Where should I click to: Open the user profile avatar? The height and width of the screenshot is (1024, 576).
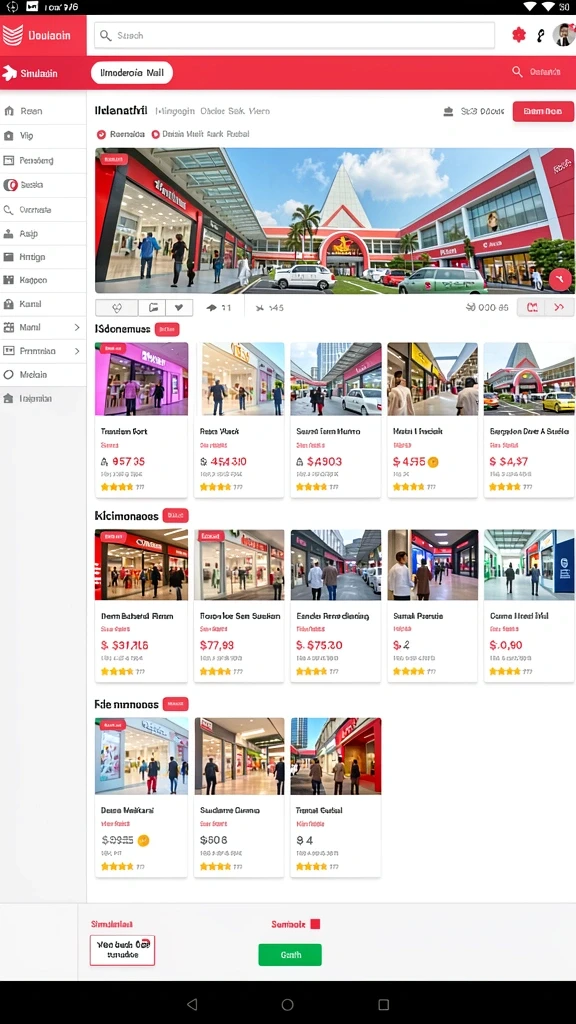(564, 35)
